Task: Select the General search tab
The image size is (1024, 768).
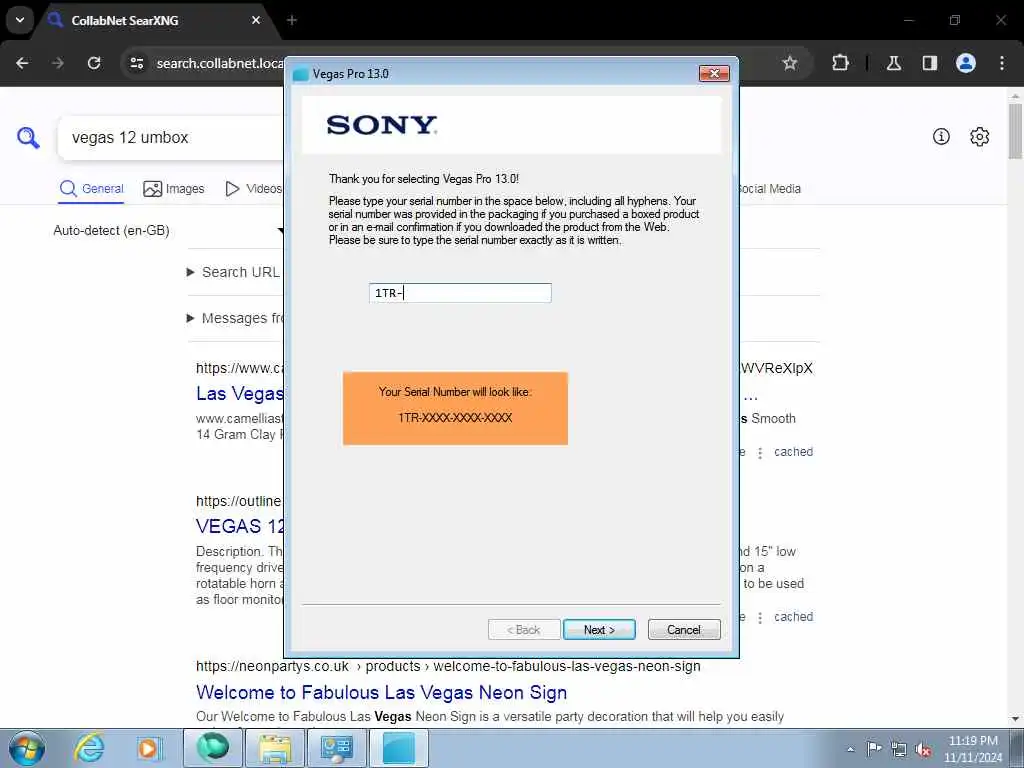Action: (x=91, y=189)
